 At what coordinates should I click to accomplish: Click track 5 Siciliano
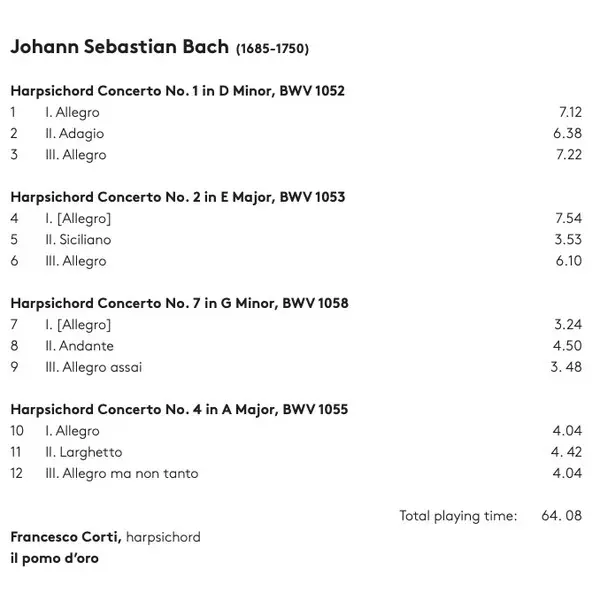click(x=78, y=240)
